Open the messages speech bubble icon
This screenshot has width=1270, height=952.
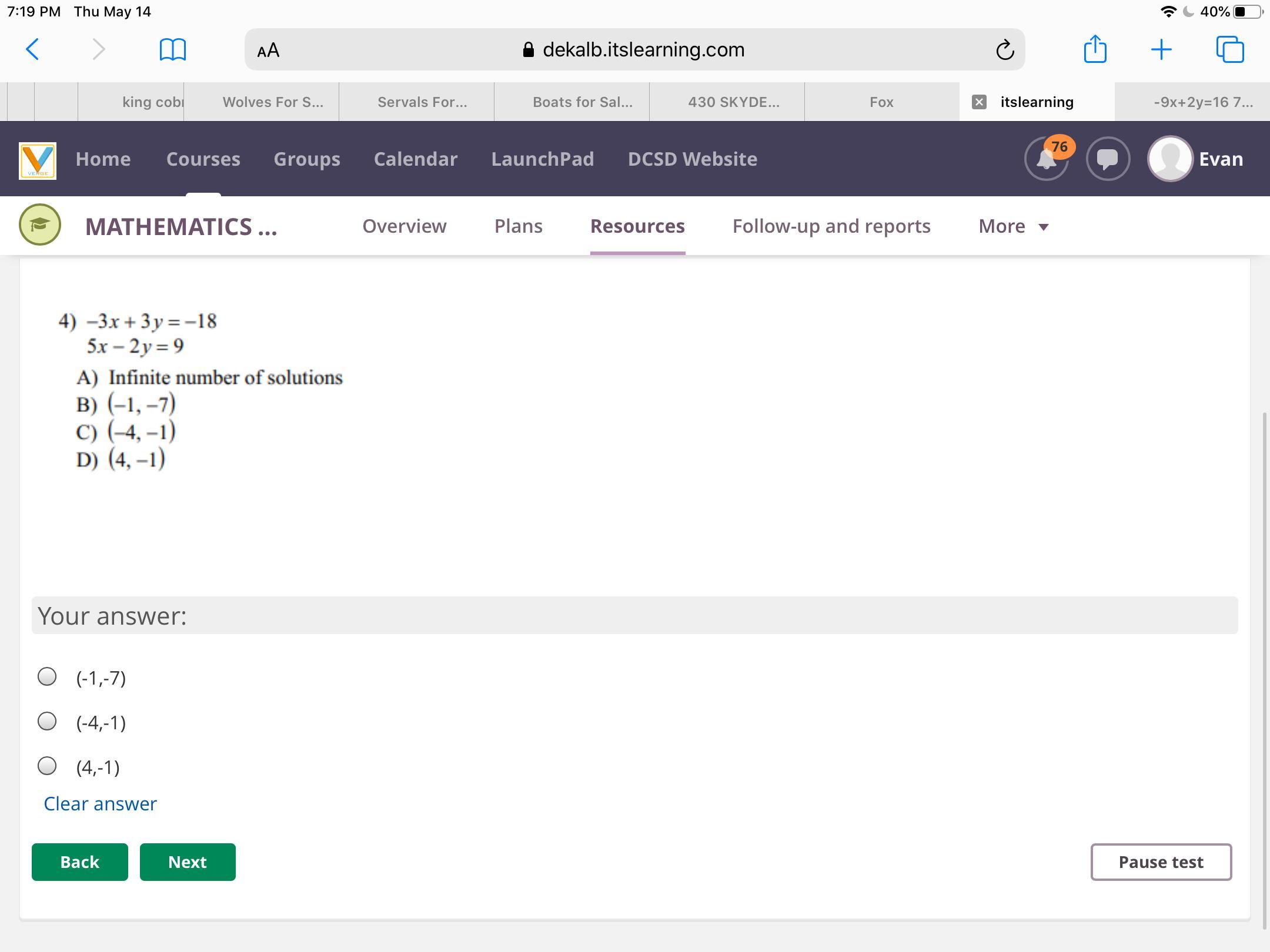tap(1108, 159)
